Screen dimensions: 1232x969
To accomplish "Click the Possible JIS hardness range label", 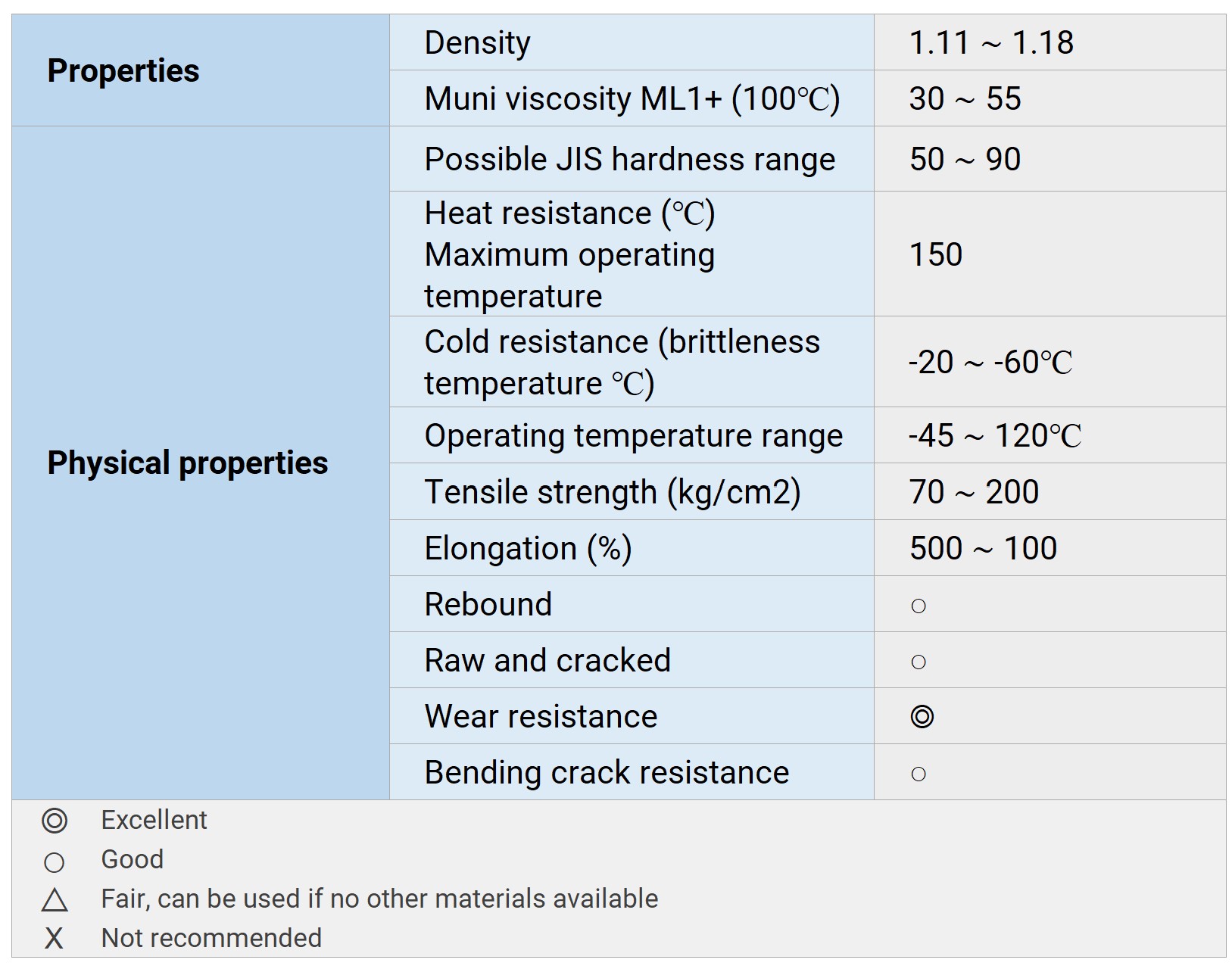I will (x=629, y=159).
